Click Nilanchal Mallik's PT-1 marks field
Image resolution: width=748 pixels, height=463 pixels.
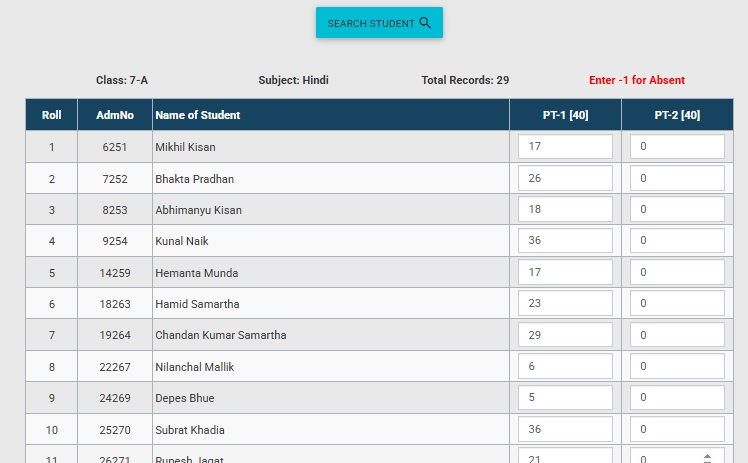click(565, 367)
